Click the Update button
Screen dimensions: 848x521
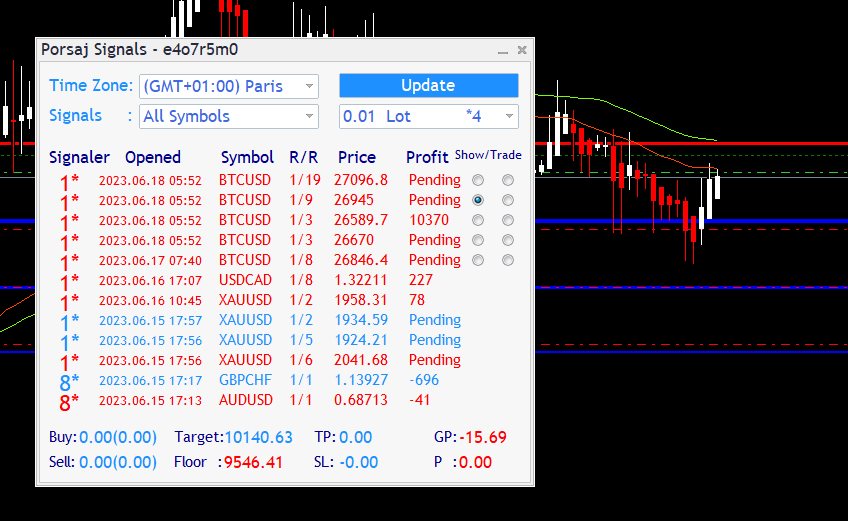pyautogui.click(x=428, y=85)
